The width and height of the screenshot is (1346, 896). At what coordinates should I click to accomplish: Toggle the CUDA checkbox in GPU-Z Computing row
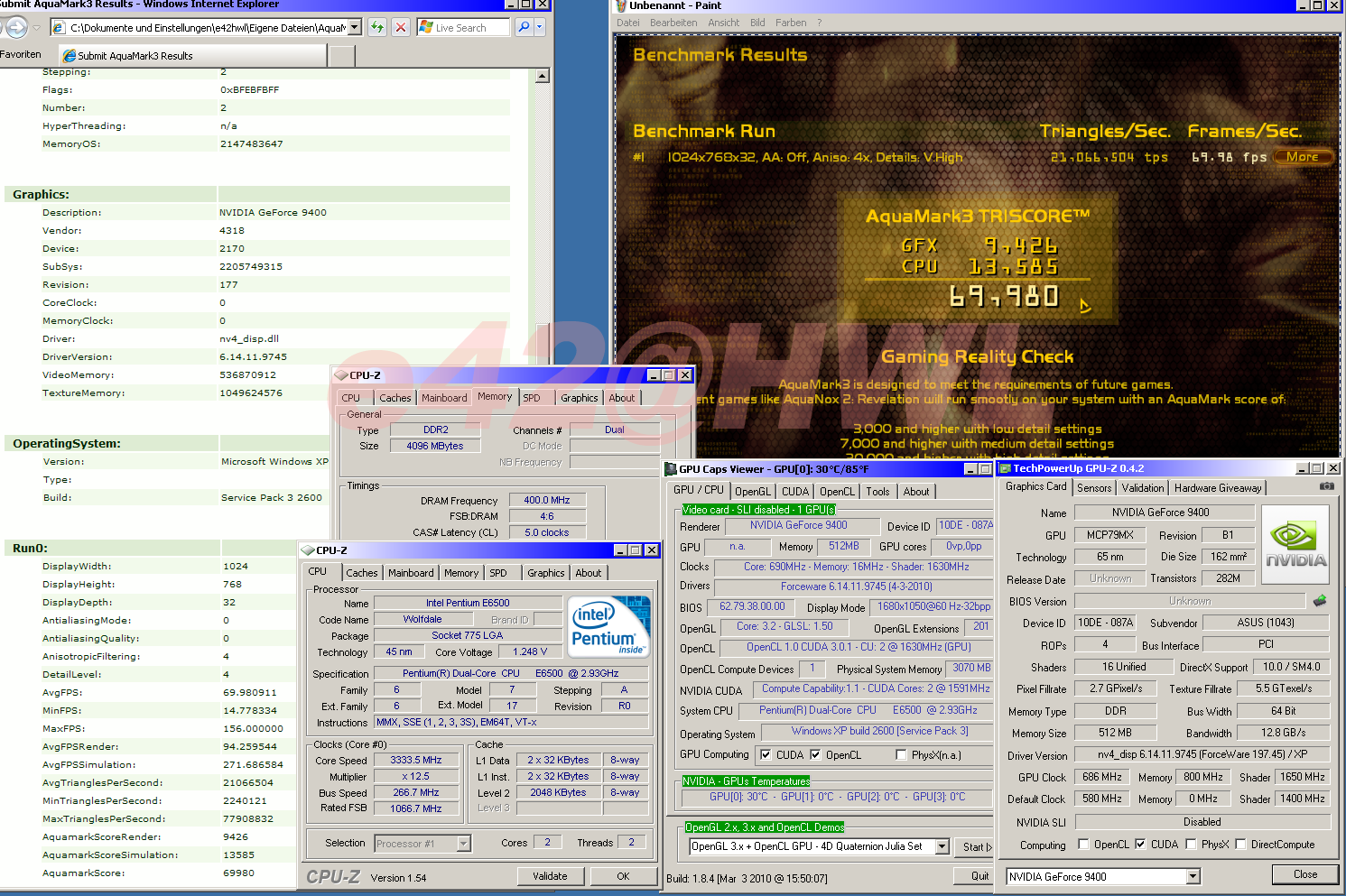coord(1140,845)
